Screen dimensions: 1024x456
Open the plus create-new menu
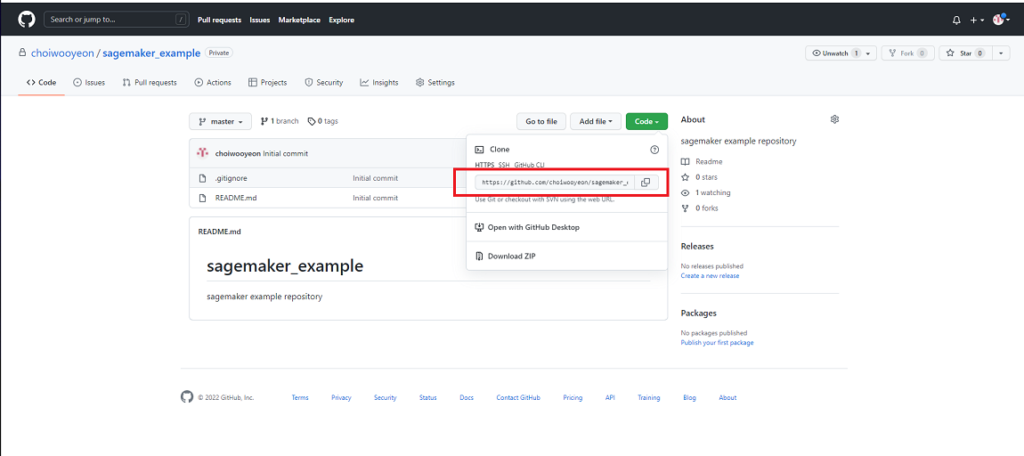[977, 20]
